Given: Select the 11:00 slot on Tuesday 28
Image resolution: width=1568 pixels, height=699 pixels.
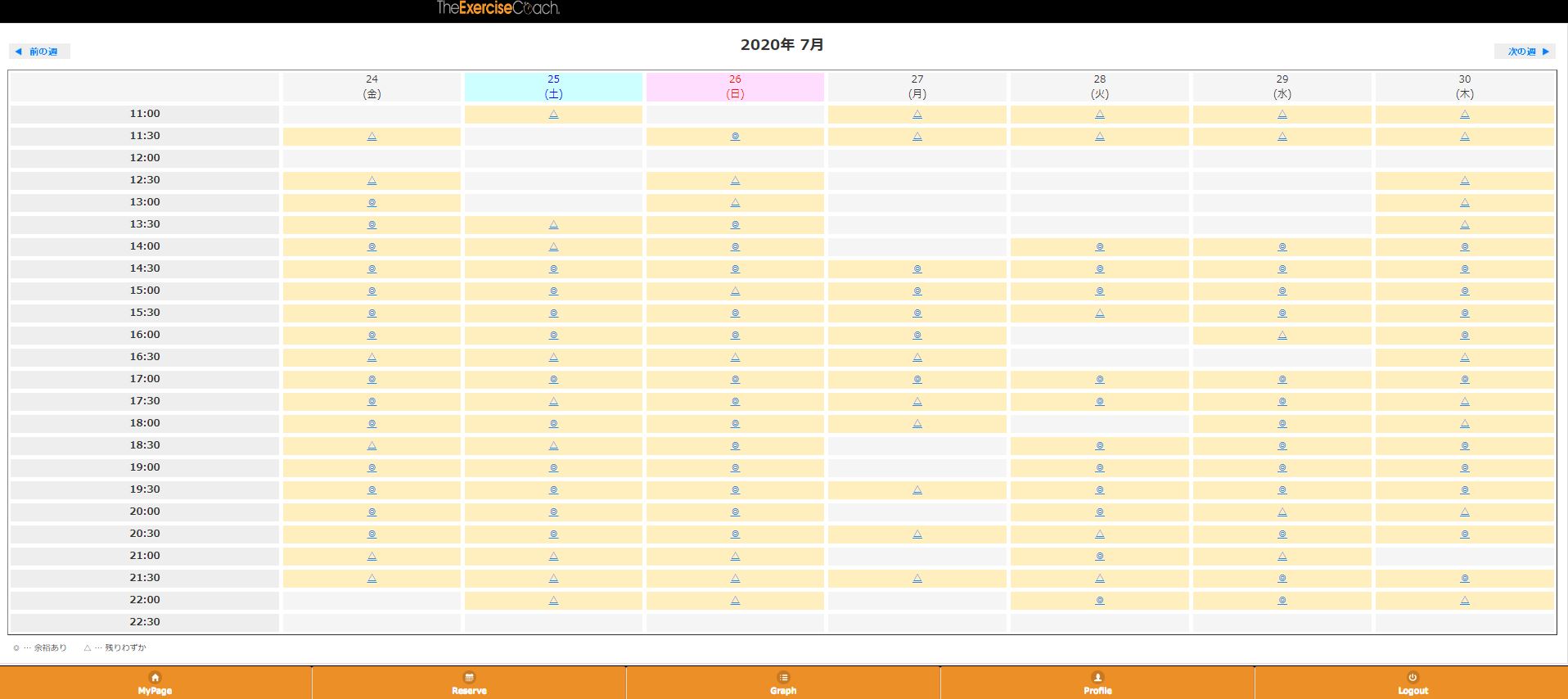Looking at the screenshot, I should click(x=1100, y=115).
